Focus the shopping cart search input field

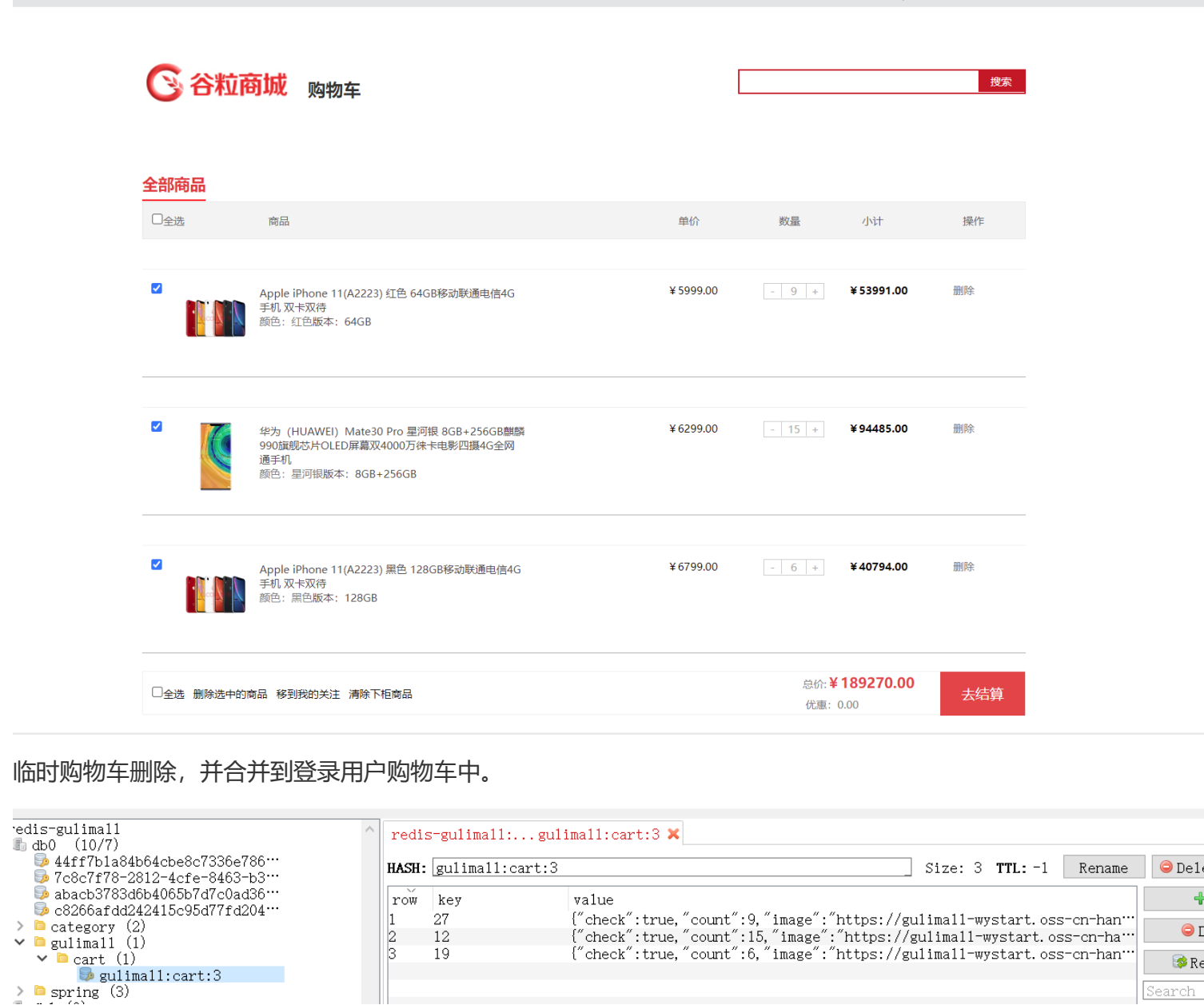tap(859, 82)
